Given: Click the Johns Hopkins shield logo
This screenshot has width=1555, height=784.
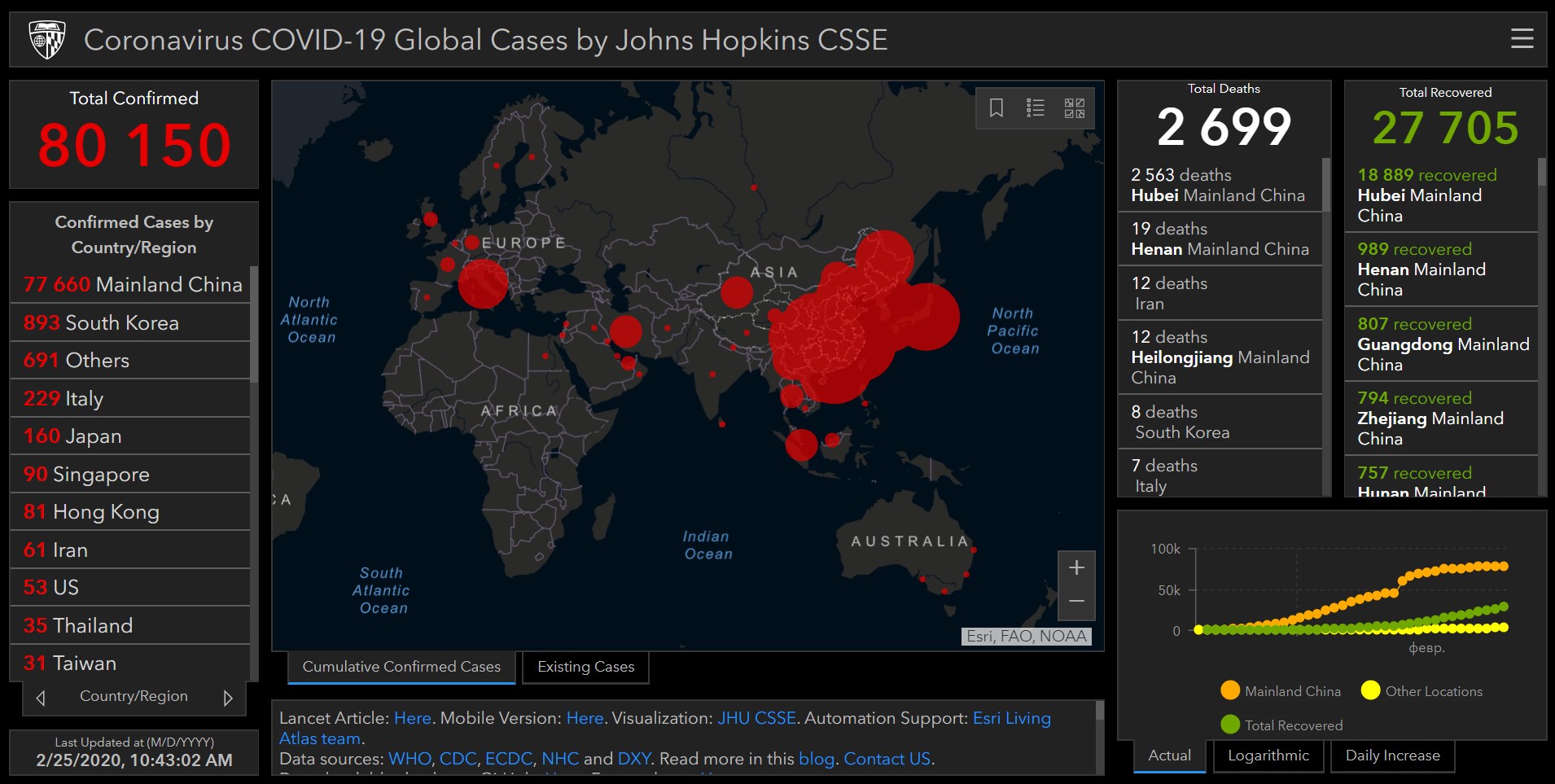Looking at the screenshot, I should [46, 39].
